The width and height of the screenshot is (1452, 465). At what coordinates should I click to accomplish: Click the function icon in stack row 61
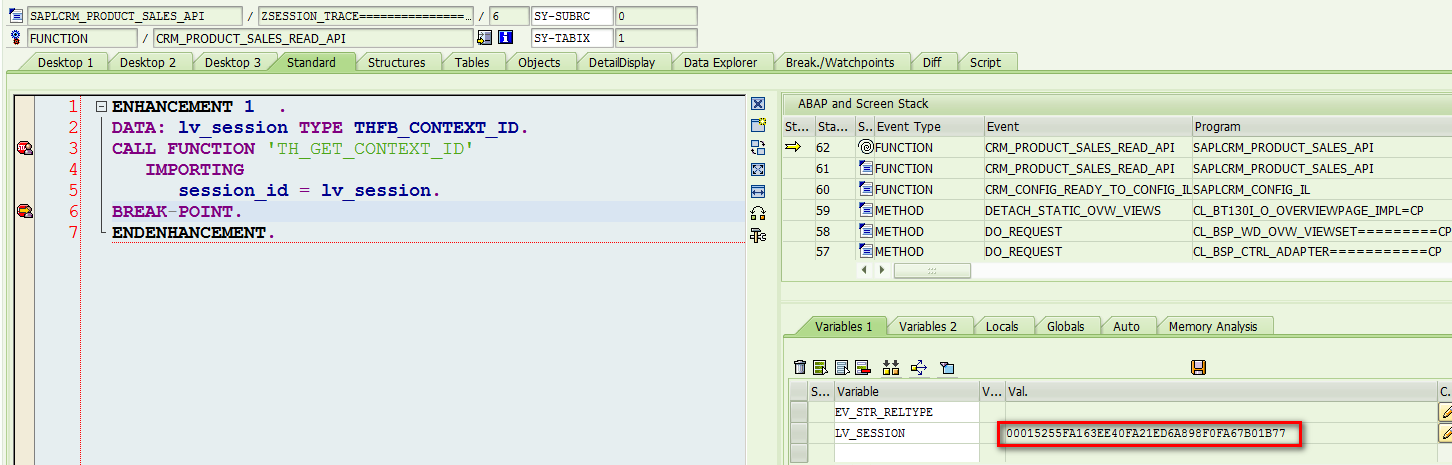click(x=866, y=168)
